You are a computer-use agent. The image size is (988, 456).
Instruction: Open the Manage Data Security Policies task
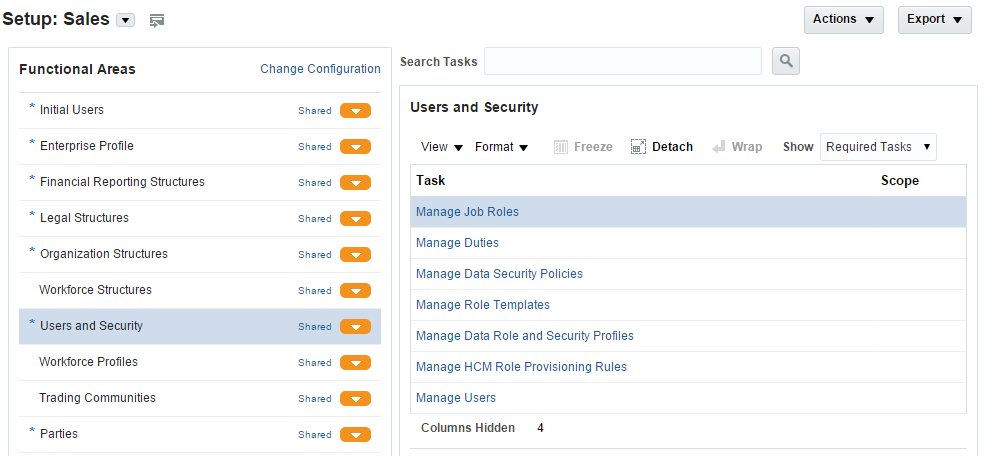(499, 274)
